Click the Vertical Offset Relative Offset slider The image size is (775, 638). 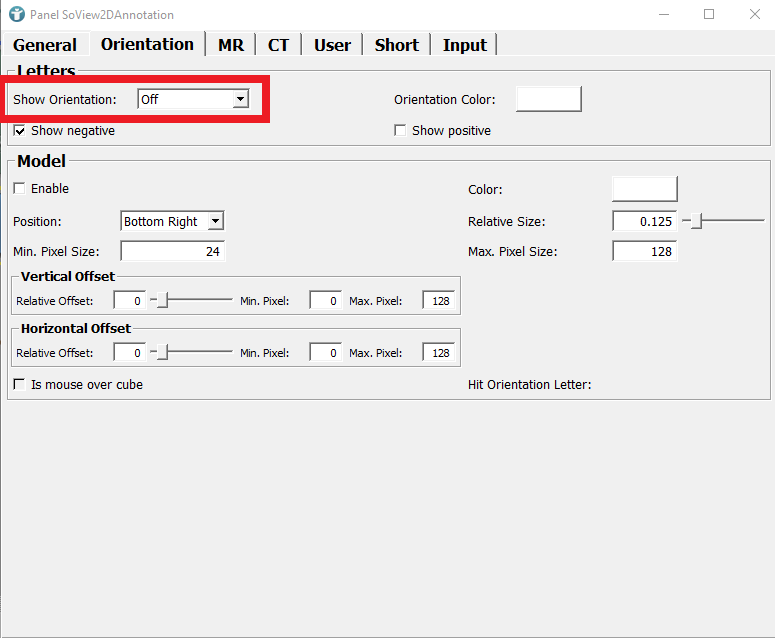coord(192,299)
